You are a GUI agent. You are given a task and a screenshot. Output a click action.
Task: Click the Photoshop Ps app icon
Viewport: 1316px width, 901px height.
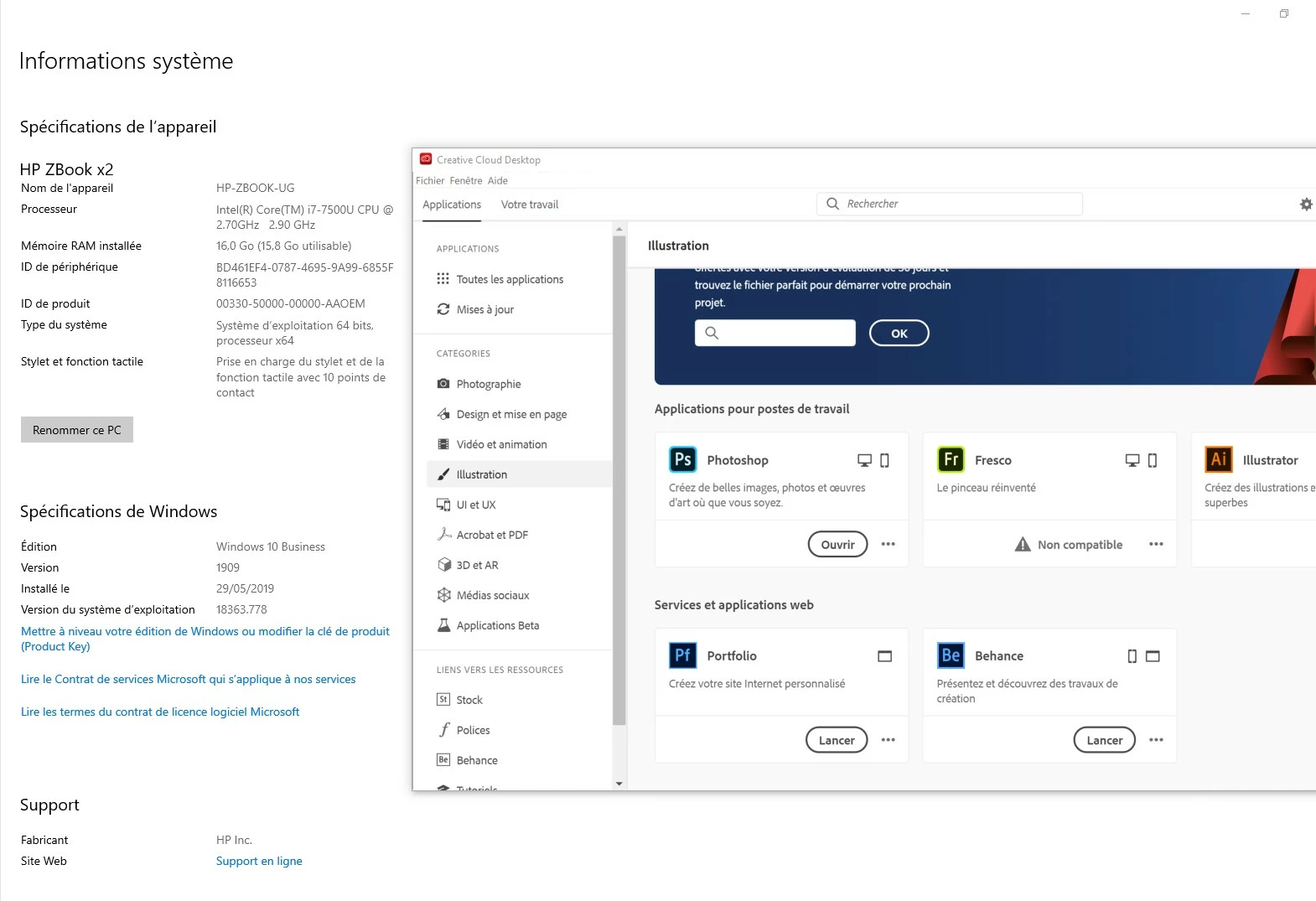coord(683,459)
